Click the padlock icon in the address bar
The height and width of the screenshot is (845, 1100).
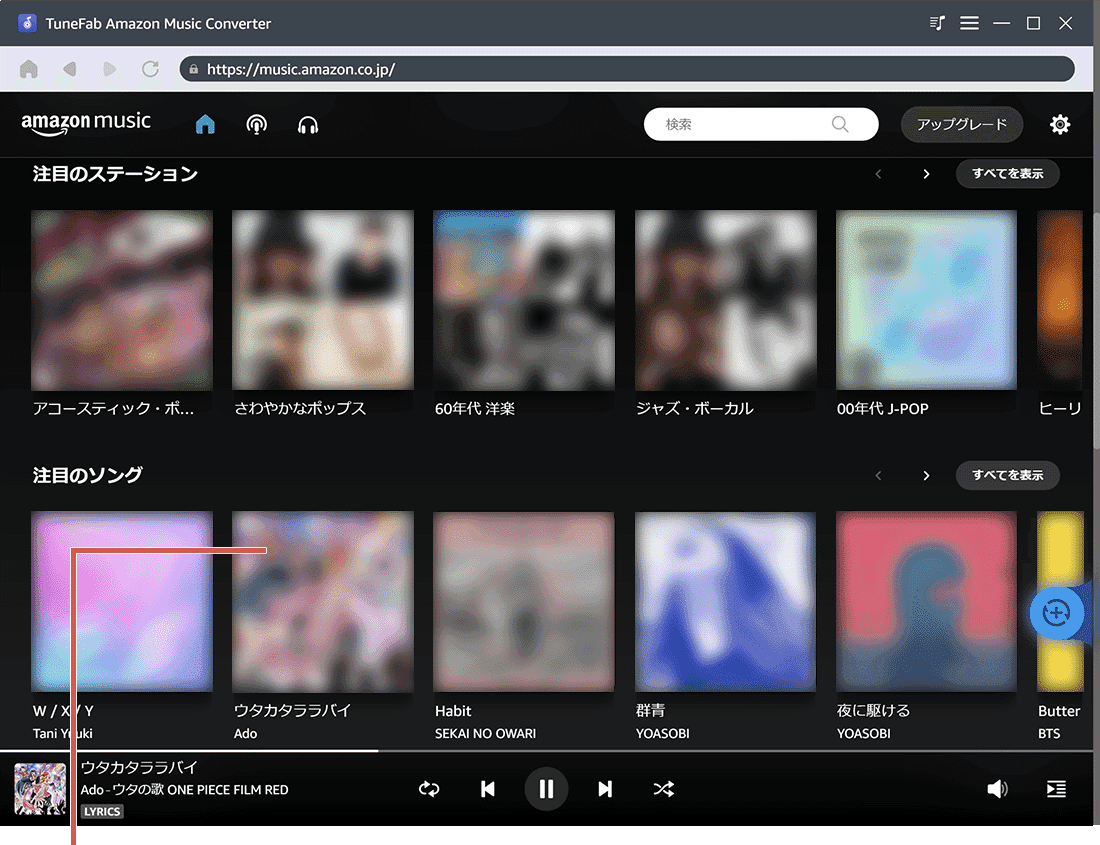pyautogui.click(x=193, y=68)
